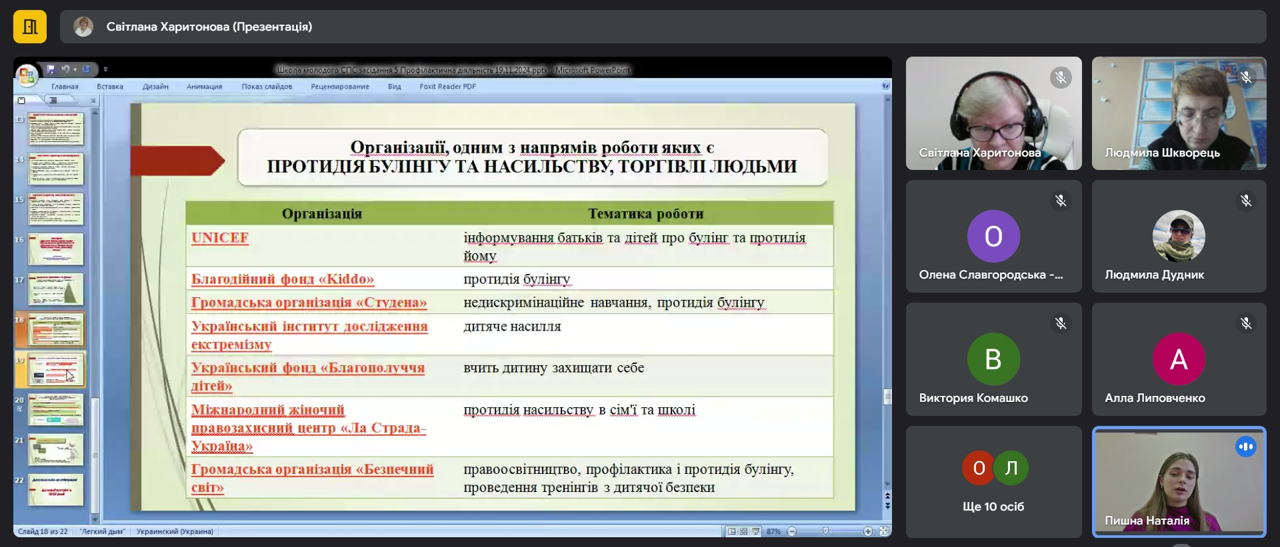
Task: Switch to the Дизайн ribbon tab
Action: (155, 87)
